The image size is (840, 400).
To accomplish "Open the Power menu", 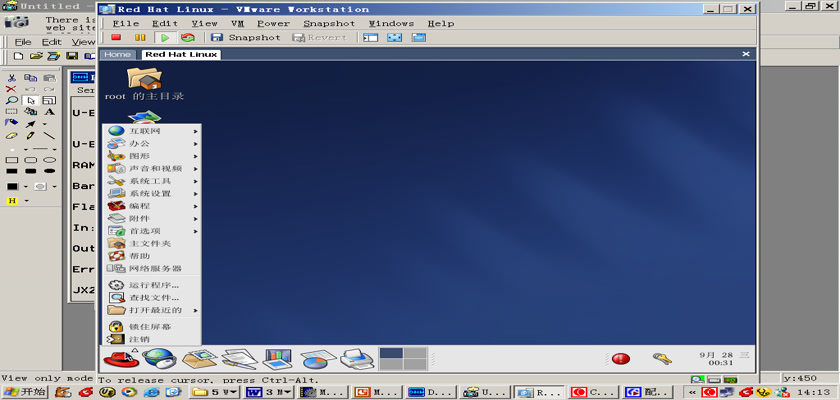I will (273, 24).
